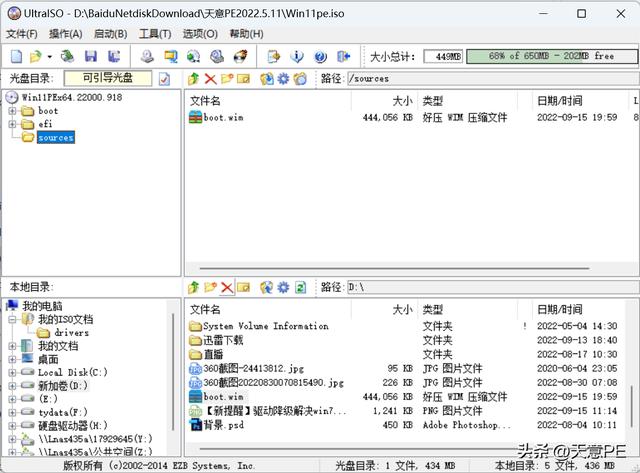Click the 大小总计 449MB size box

pos(443,56)
